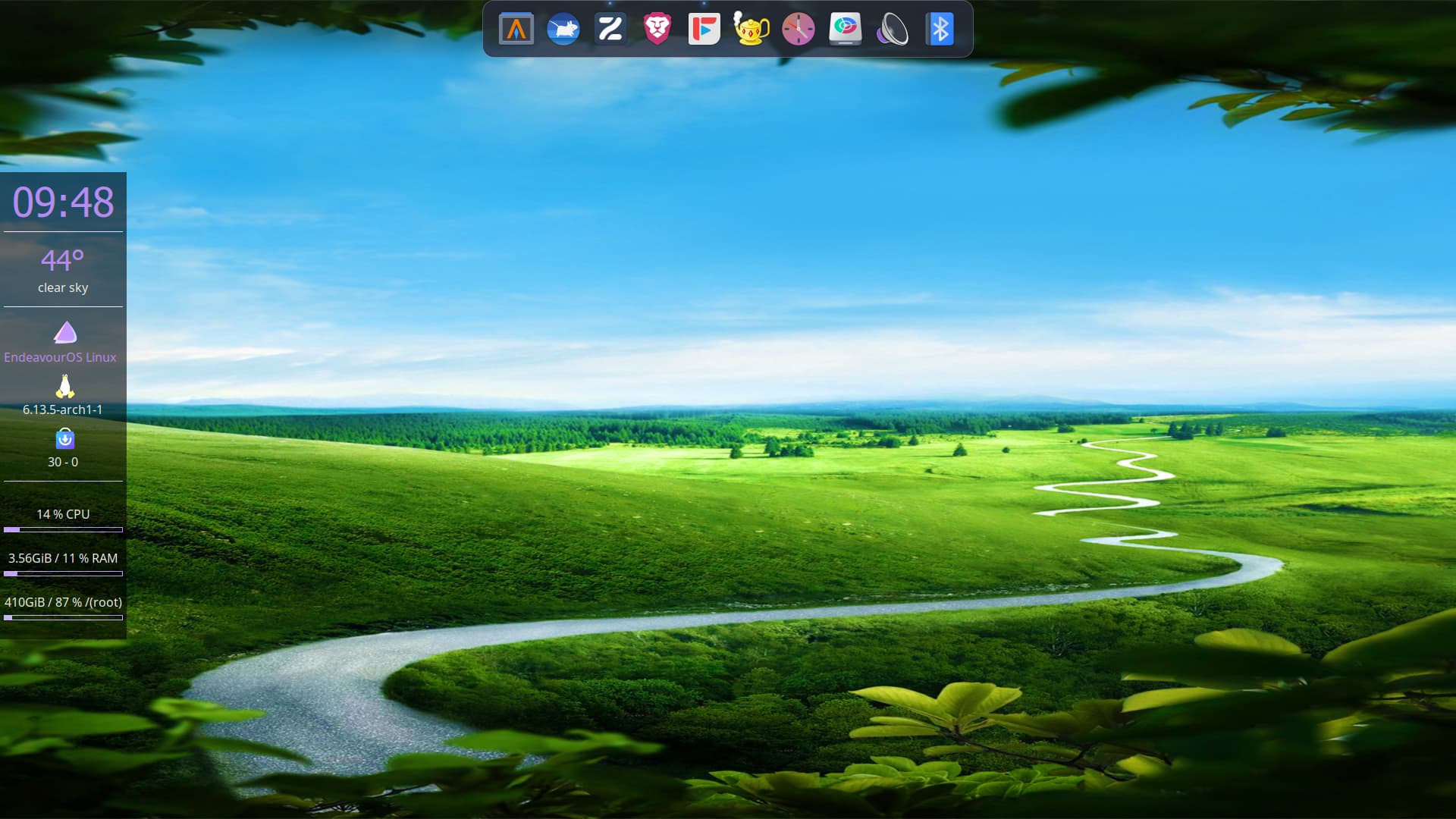Click the 30 - 0 updates count
This screenshot has height=819, width=1456.
[x=63, y=462]
